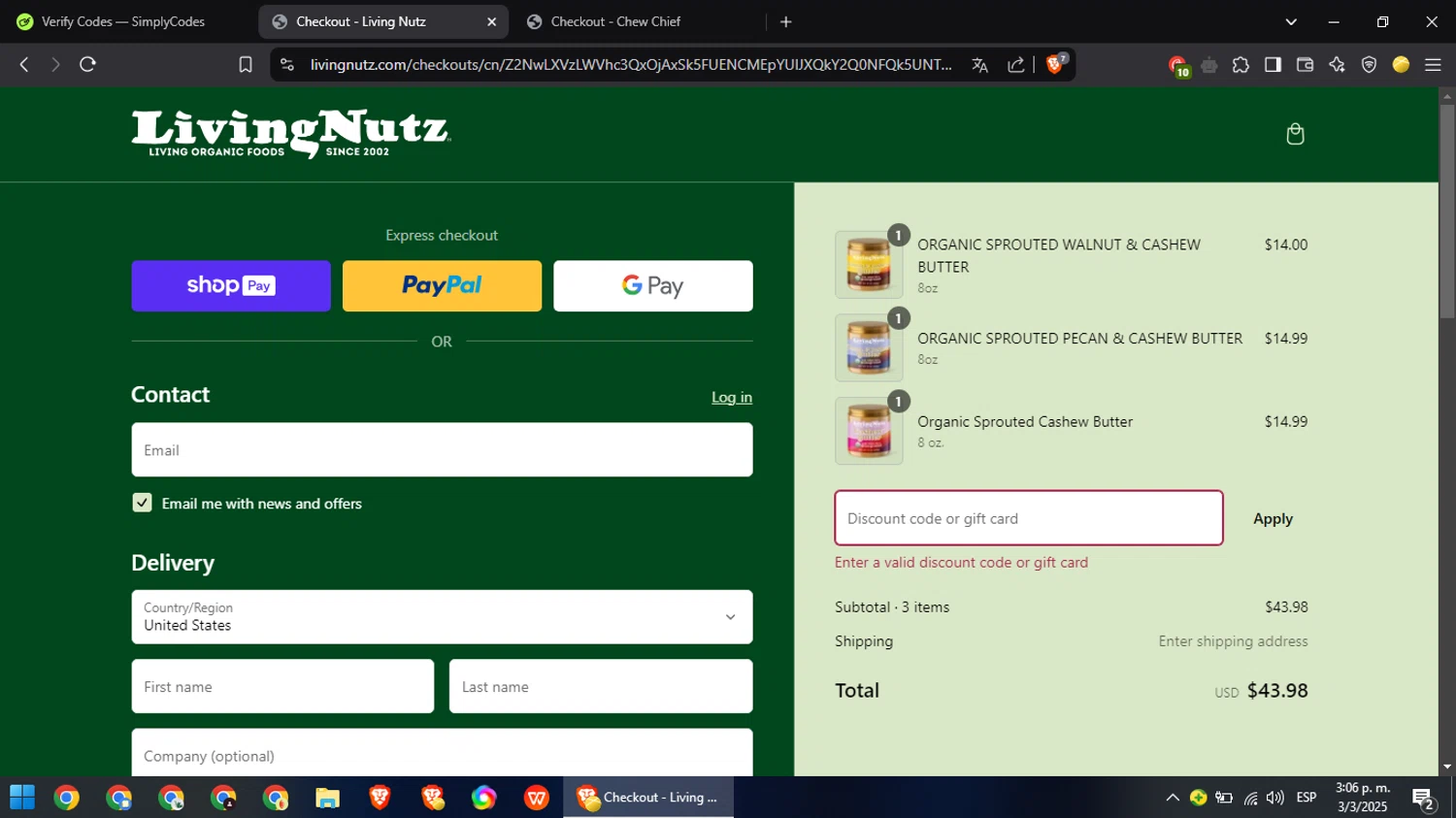The width and height of the screenshot is (1456, 818).
Task: Bookmark this page with the bookmark icon
Action: [246, 64]
